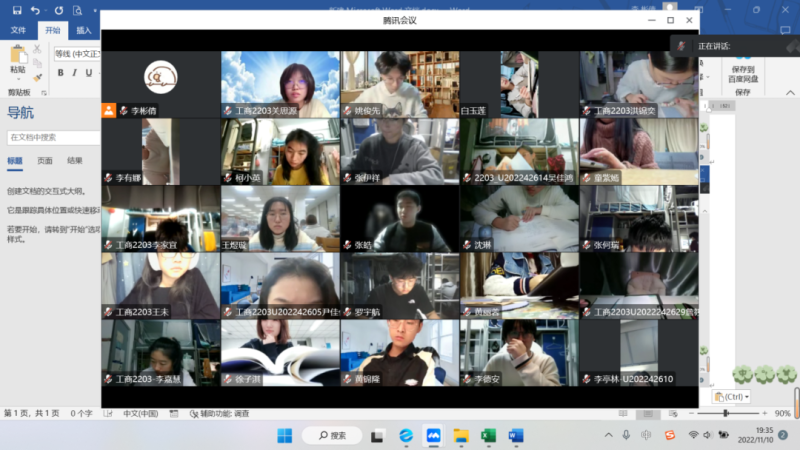Expand the Paste (粘贴) dropdown arrow
This screenshot has width=800, height=450.
click(18, 79)
